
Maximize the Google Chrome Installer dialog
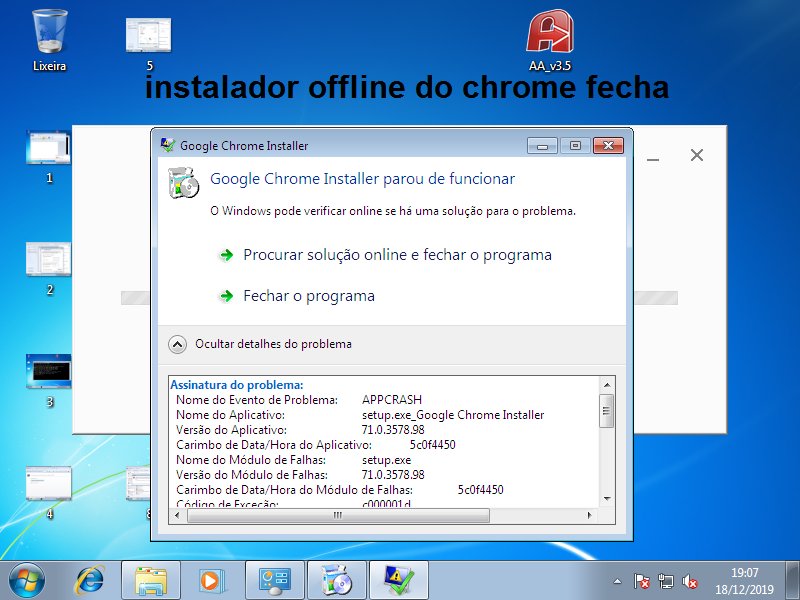point(575,146)
